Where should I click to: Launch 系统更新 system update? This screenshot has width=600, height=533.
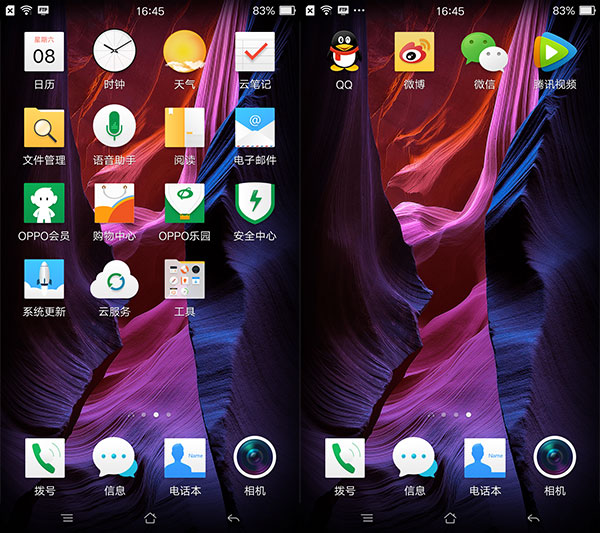(44, 279)
